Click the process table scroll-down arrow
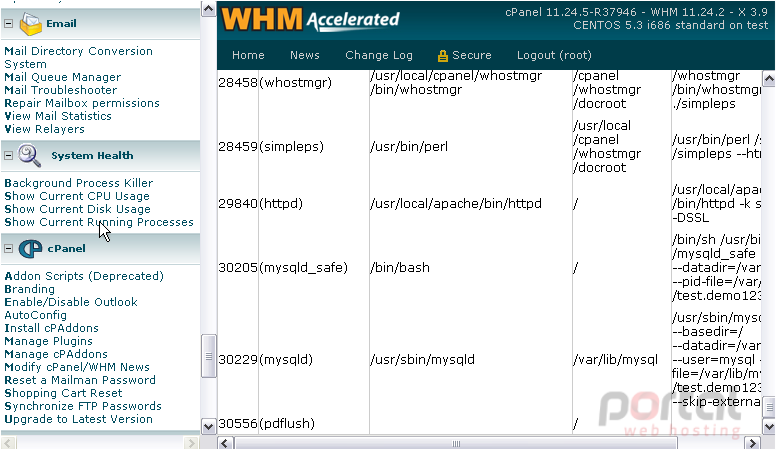Image resolution: width=776 pixels, height=450 pixels. pyautogui.click(x=769, y=427)
